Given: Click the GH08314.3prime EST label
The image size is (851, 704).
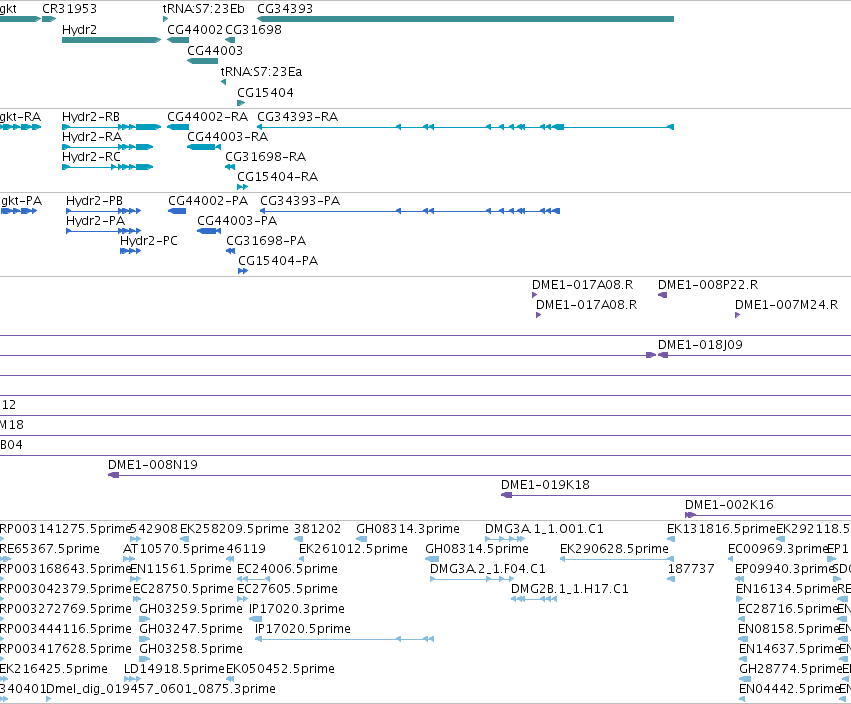Looking at the screenshot, I should click(x=408, y=529).
